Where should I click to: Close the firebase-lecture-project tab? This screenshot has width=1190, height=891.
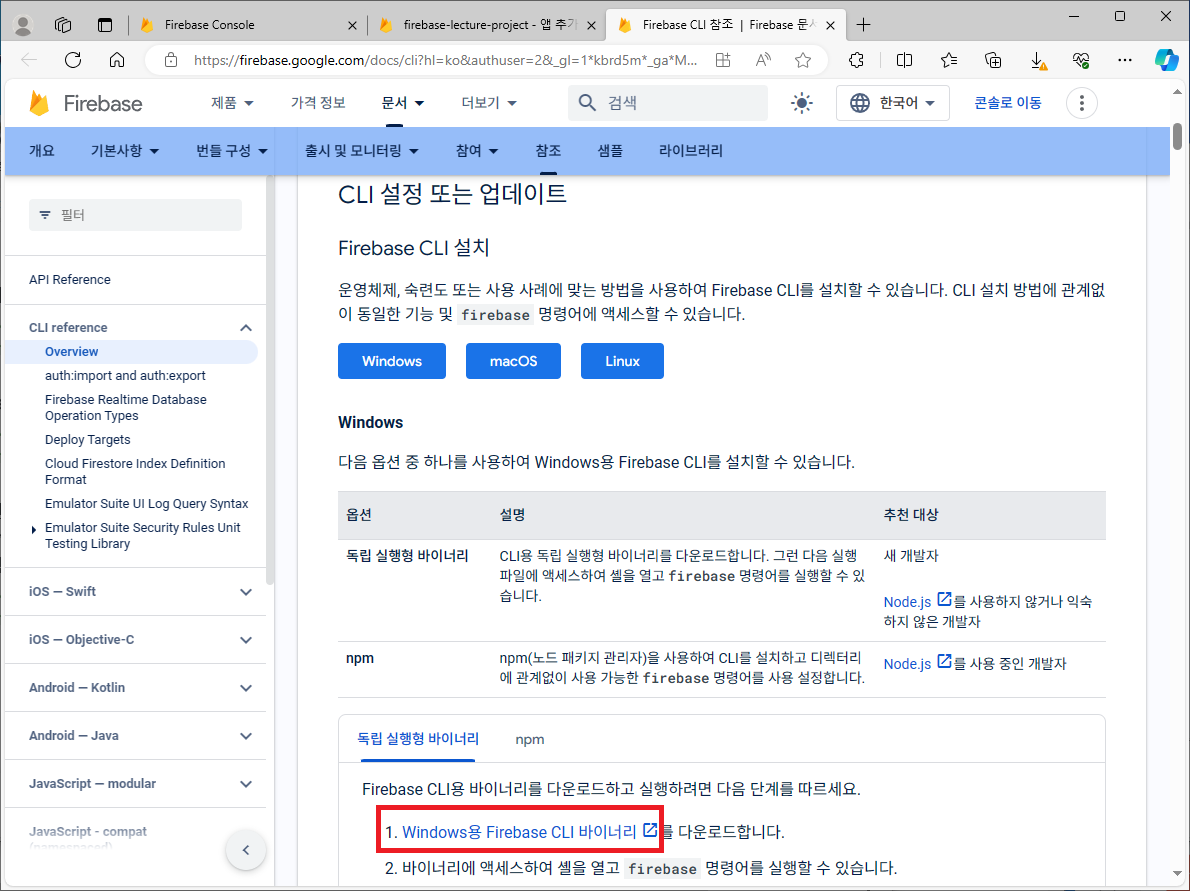(591, 25)
